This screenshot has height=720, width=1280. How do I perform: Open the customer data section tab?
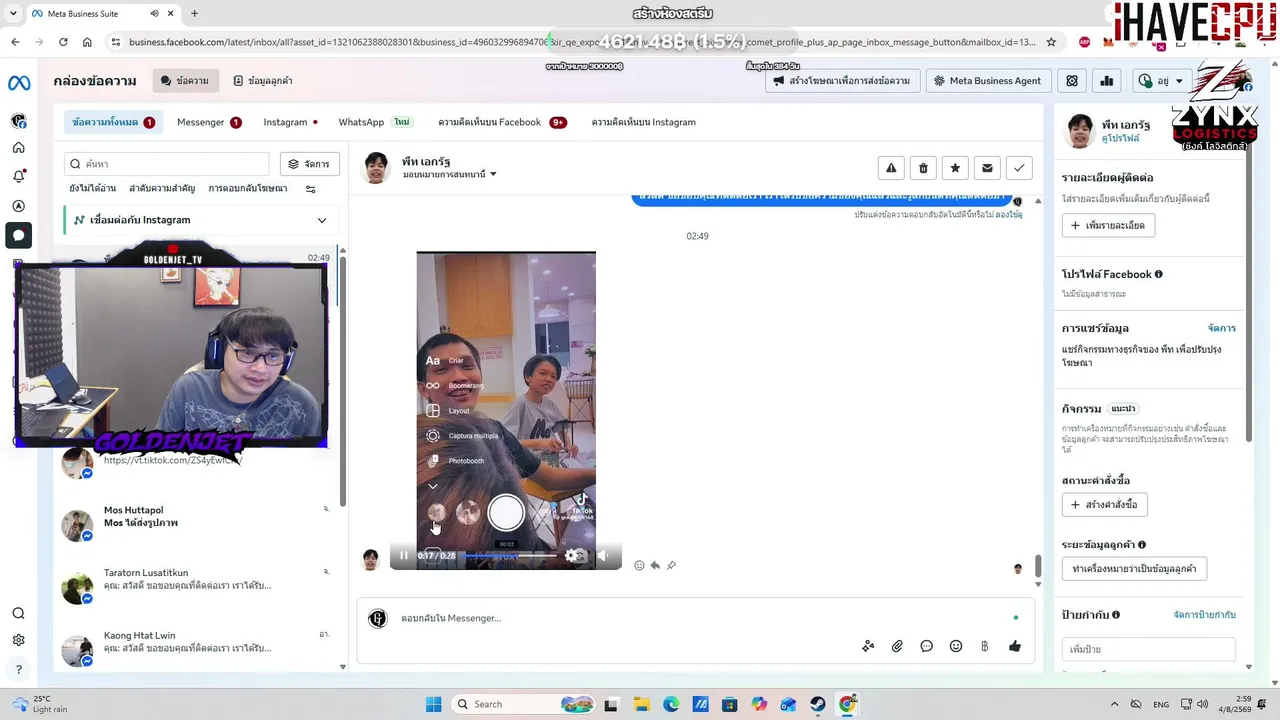click(x=262, y=81)
